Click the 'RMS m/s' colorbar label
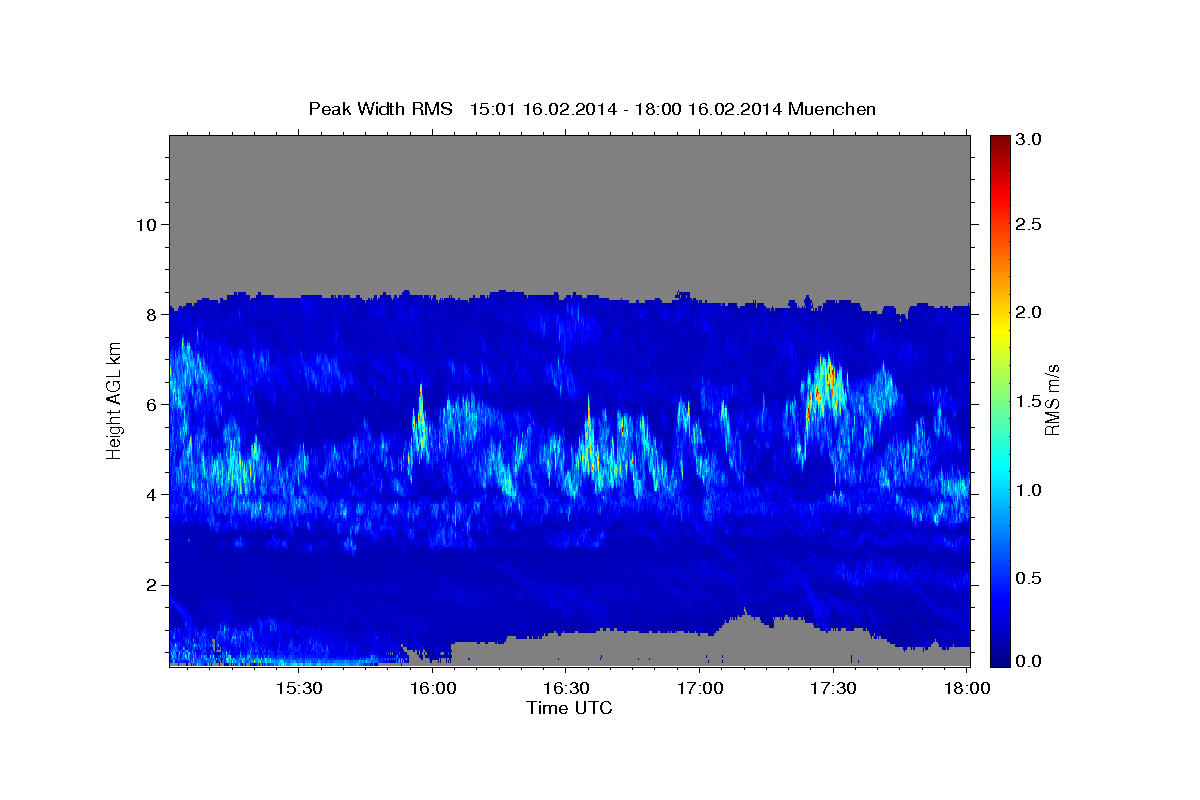Image resolution: width=1200 pixels, height=800 pixels. (x=1052, y=400)
